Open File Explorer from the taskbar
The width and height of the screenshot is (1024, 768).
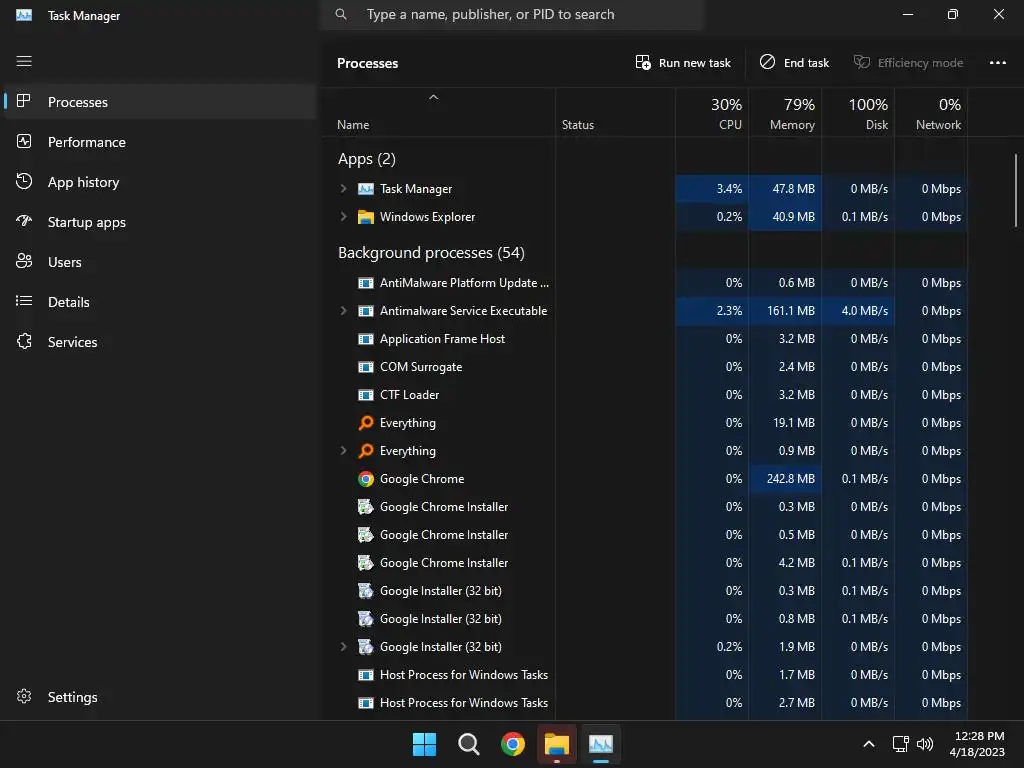(557, 744)
